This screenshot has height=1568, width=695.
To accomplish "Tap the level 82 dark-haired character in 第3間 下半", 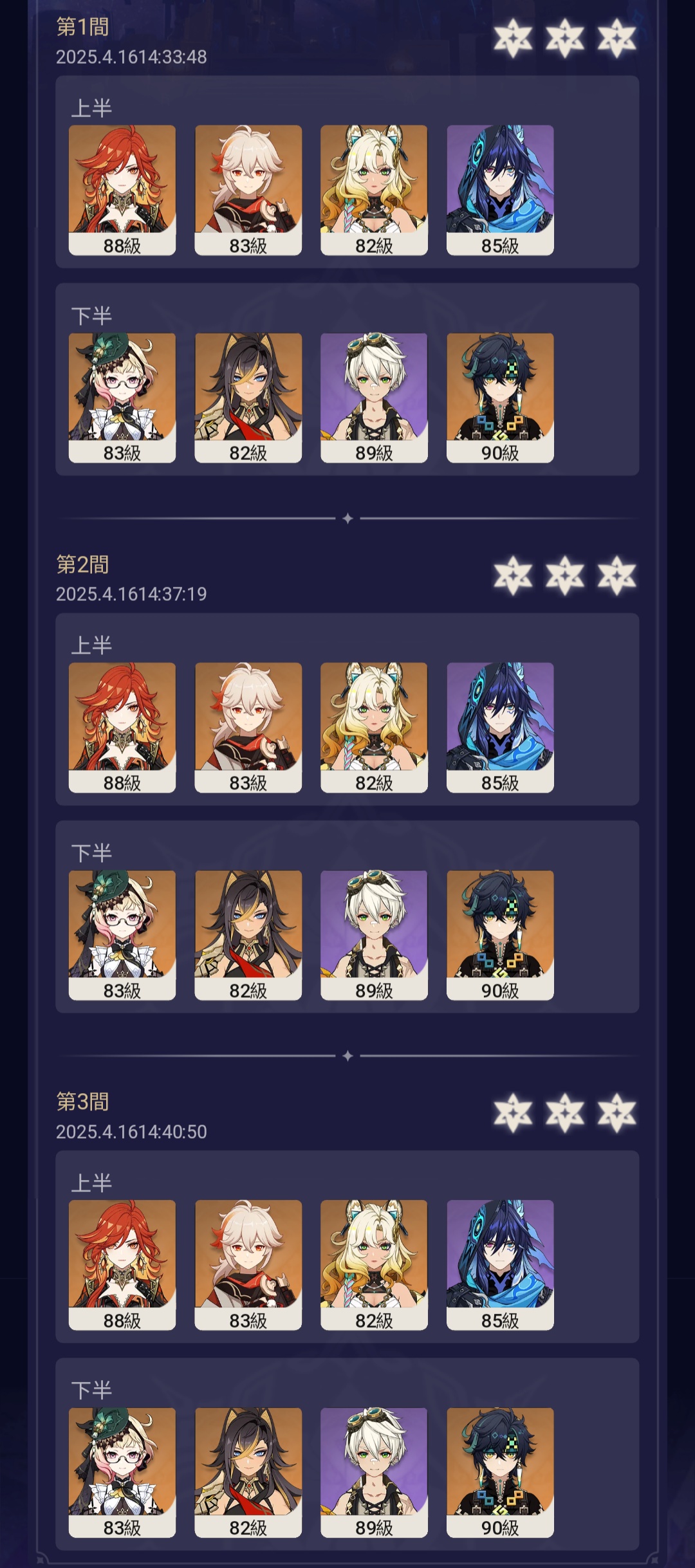I will pos(248,1473).
